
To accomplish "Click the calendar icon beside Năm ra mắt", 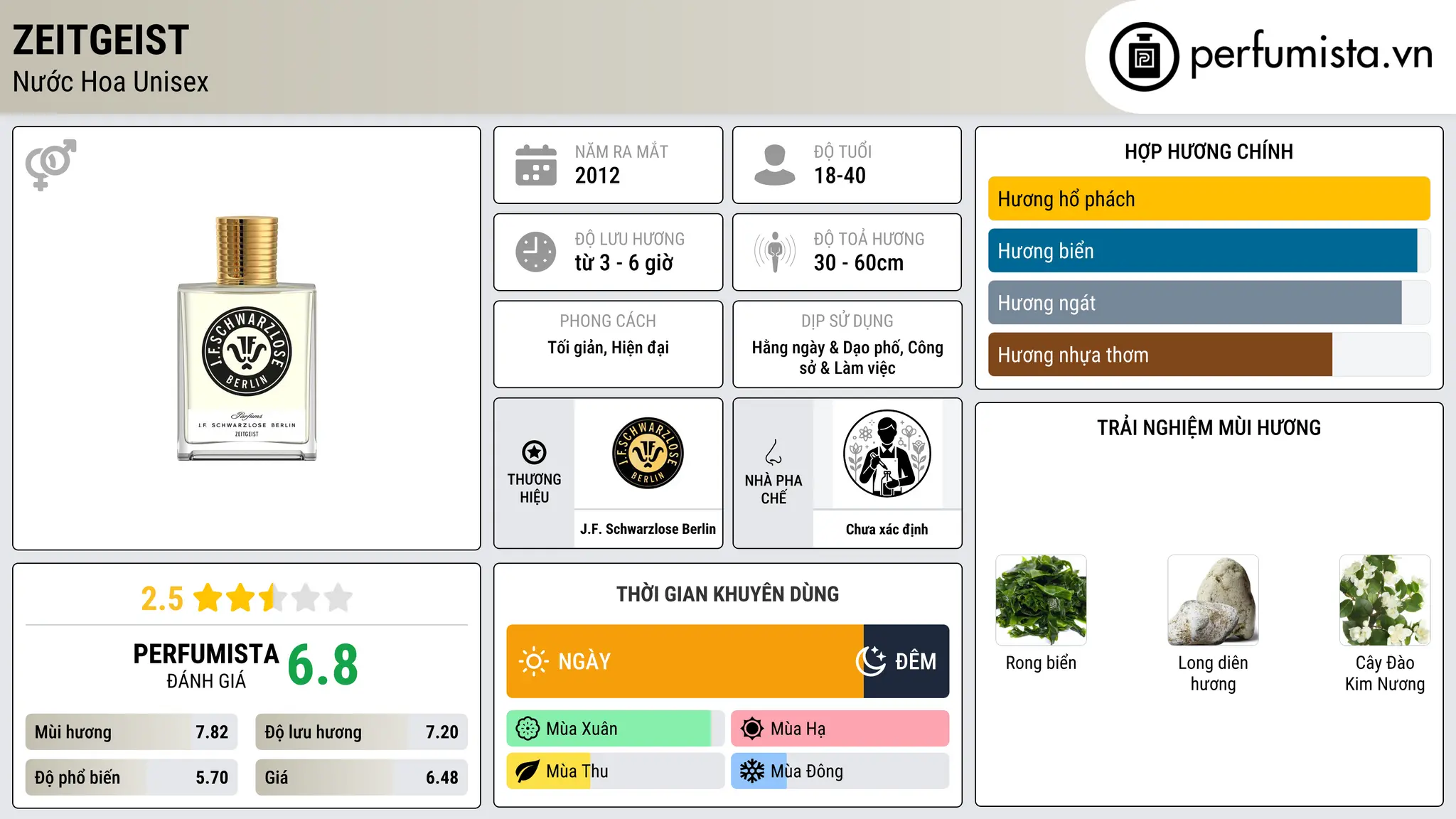I will (536, 165).
